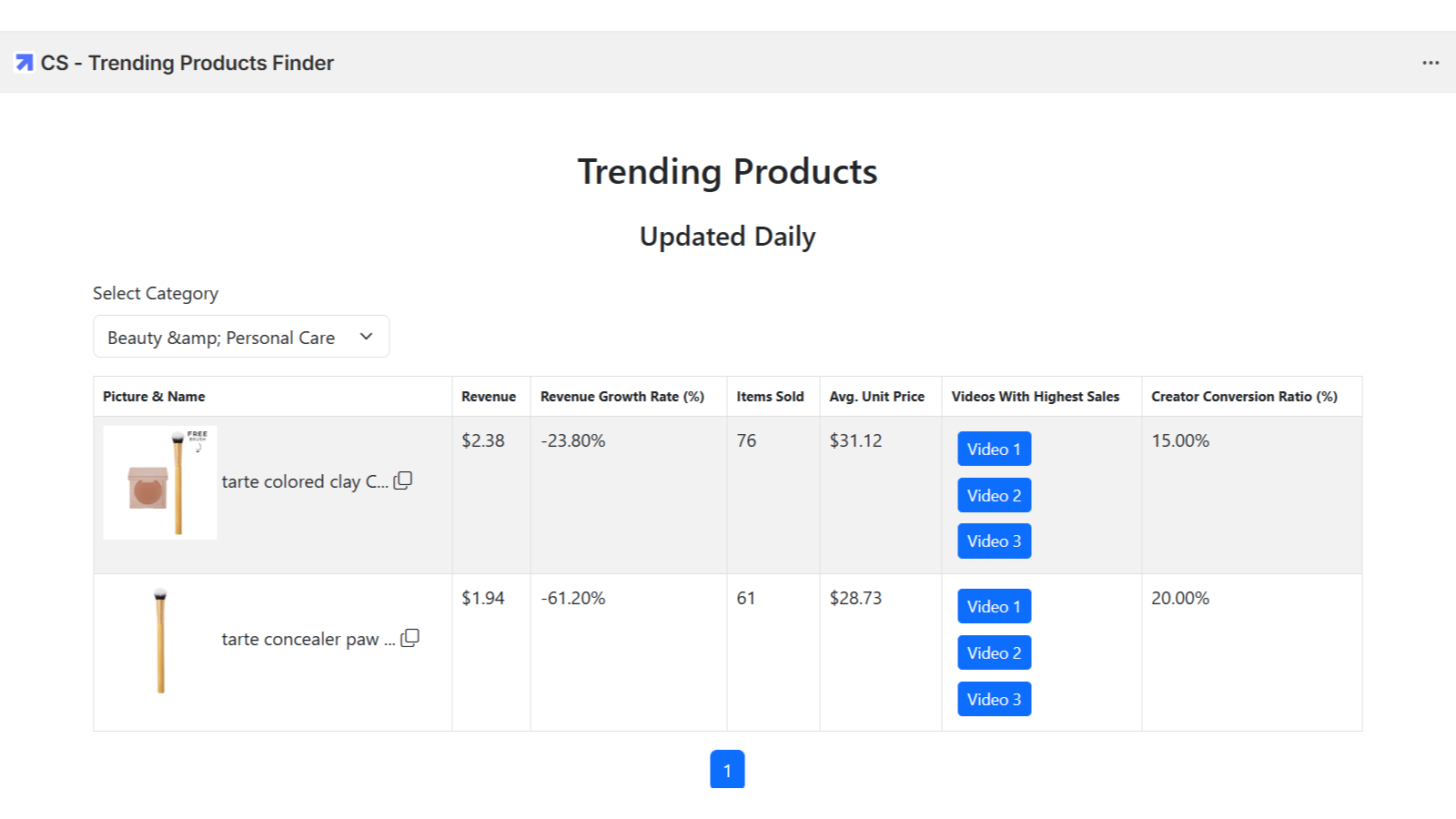Open Video 1 for tarte concealer paw
1456x819 pixels.
(x=994, y=606)
